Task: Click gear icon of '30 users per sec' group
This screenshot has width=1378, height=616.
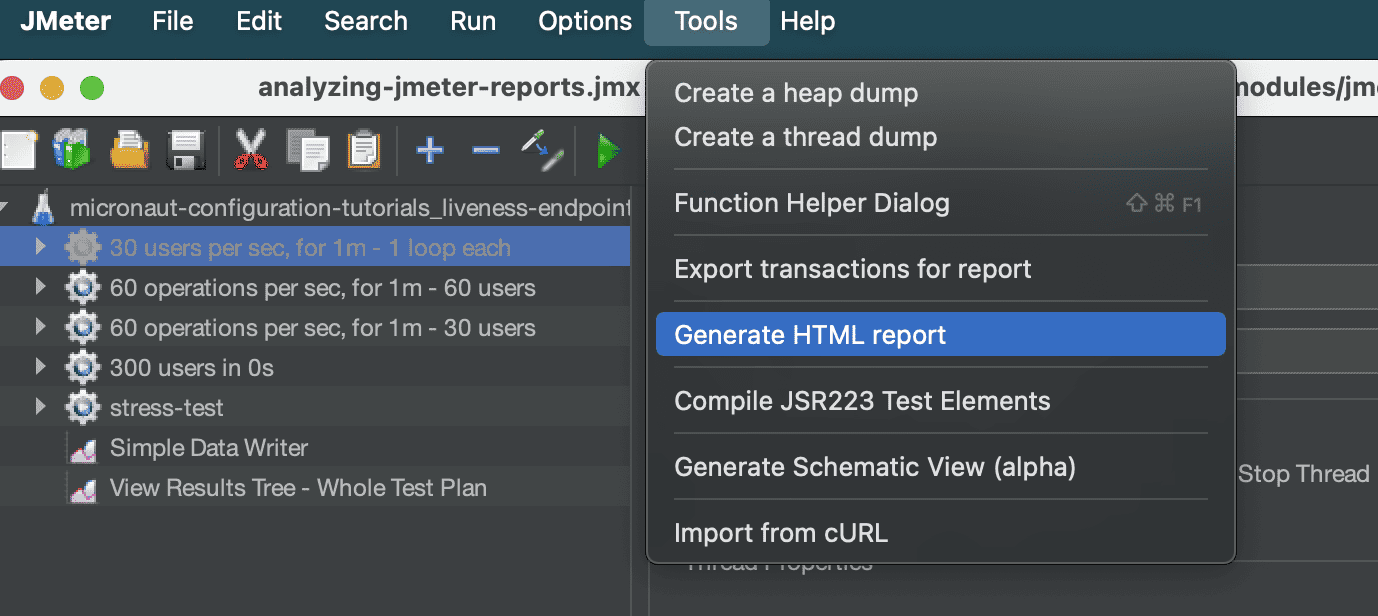Action: coord(83,248)
